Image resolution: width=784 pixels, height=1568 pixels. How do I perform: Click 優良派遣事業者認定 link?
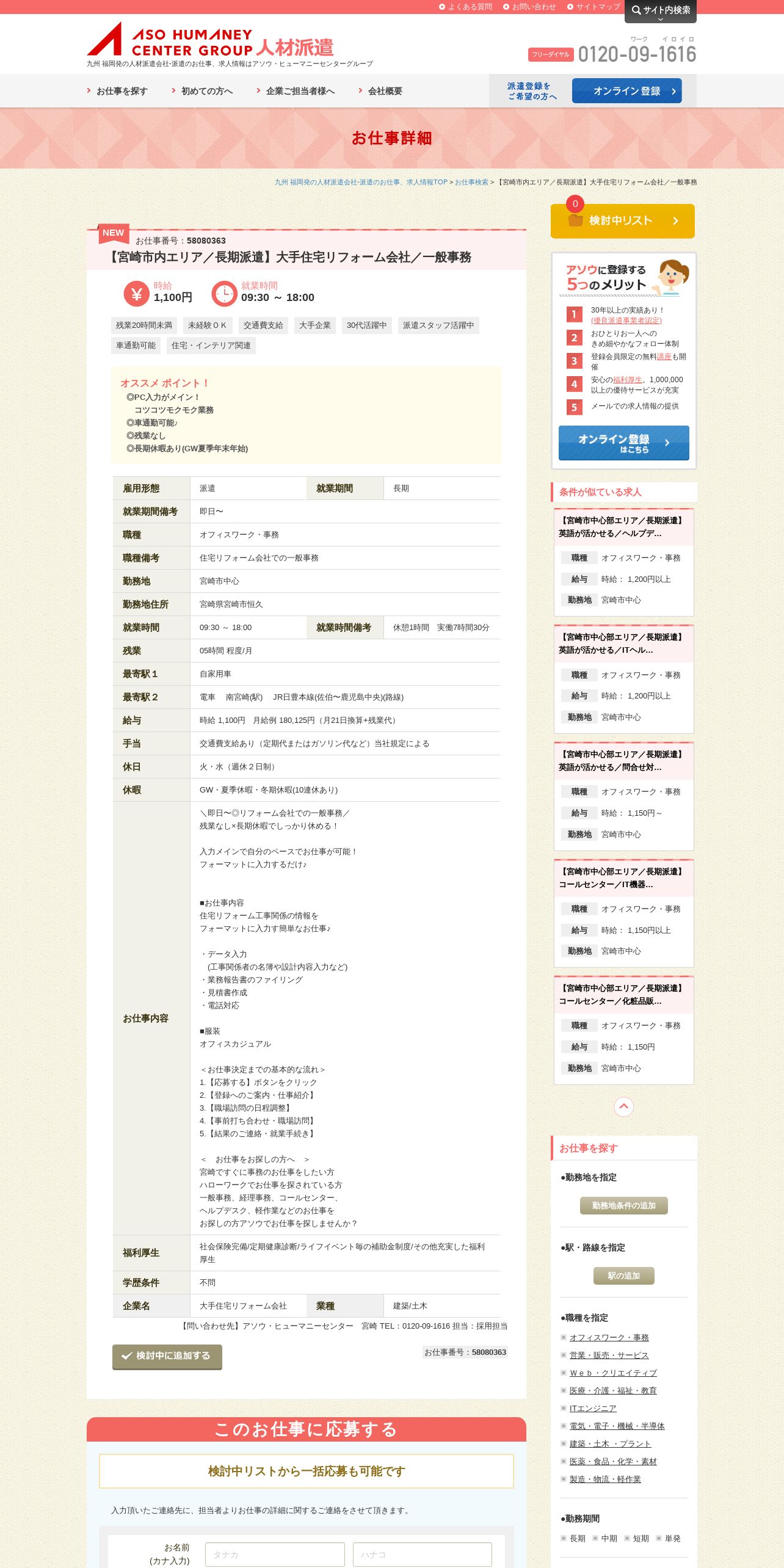coord(626,321)
